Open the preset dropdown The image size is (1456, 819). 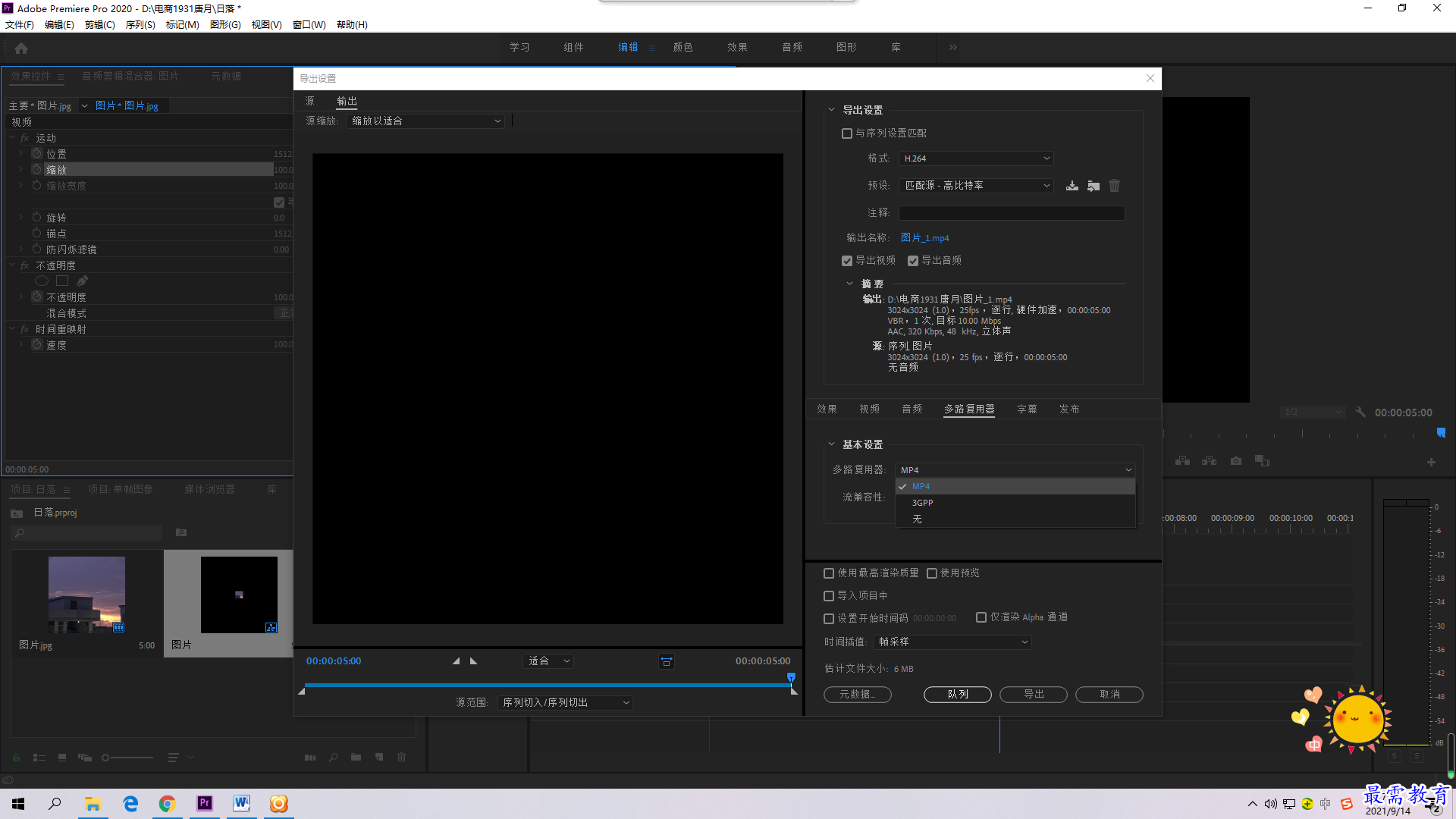click(976, 186)
